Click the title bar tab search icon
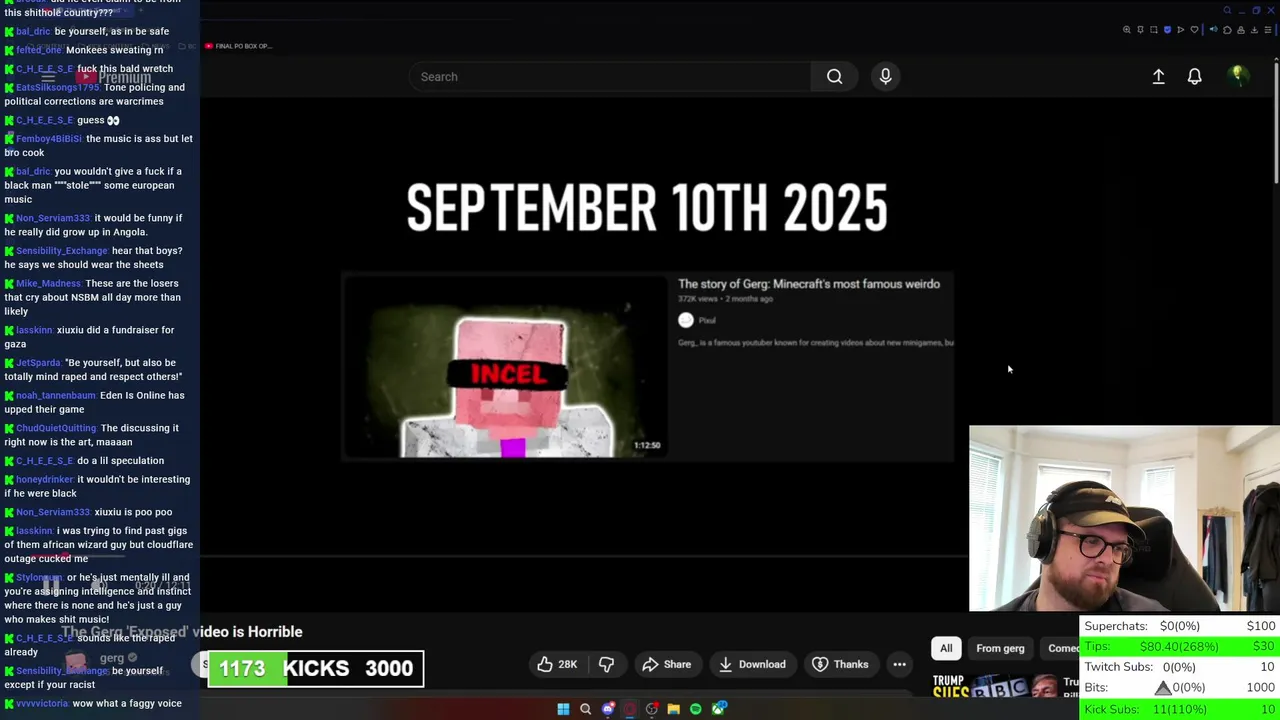 pos(1227,10)
